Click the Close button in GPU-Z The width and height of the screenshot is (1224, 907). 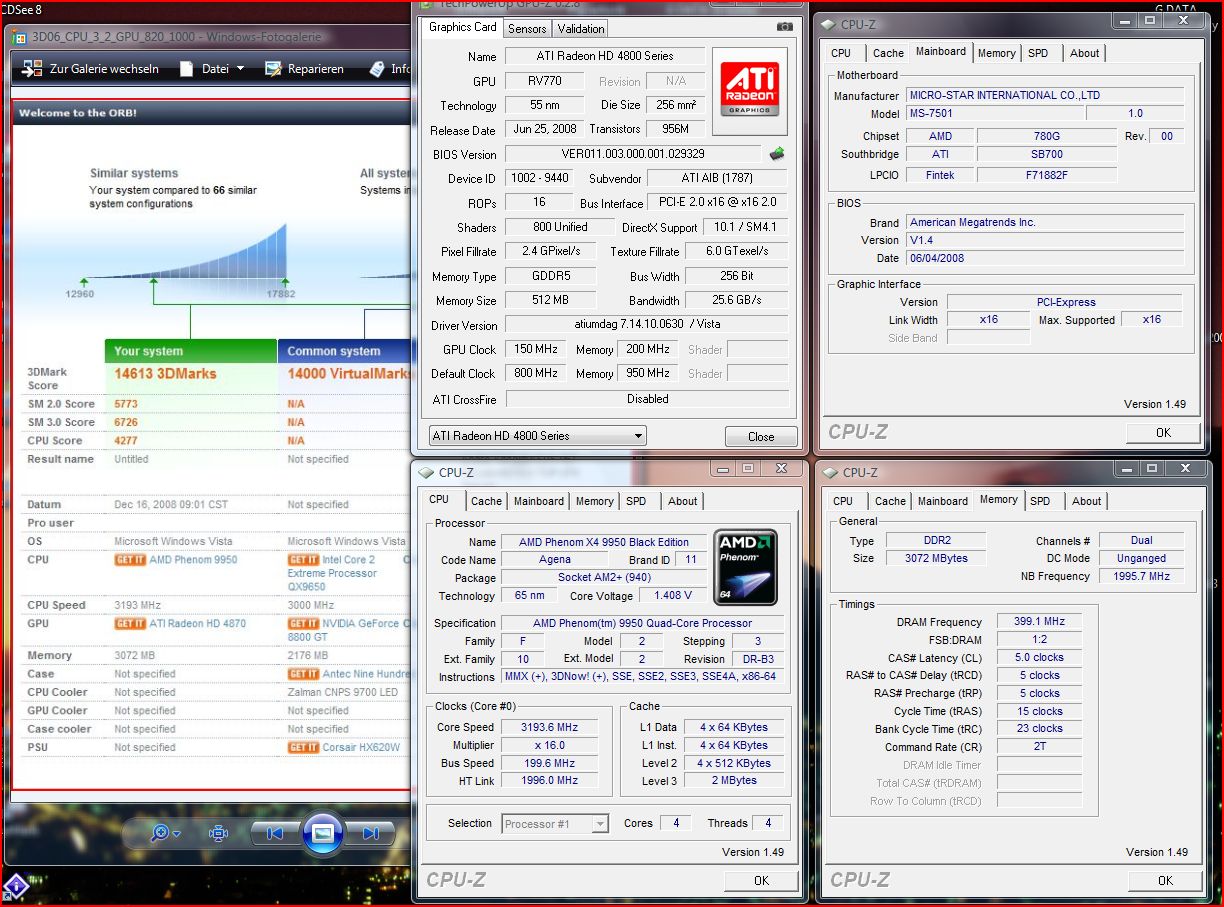761,437
